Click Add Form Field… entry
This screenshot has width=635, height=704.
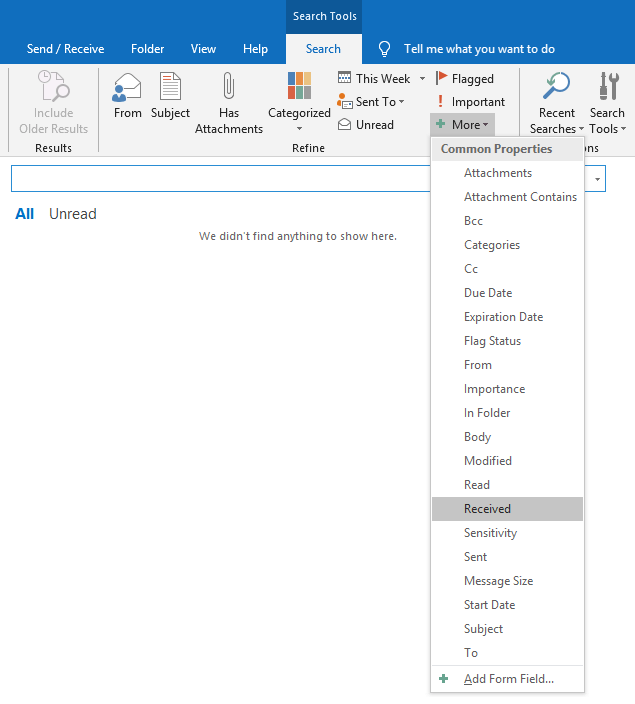click(x=507, y=679)
